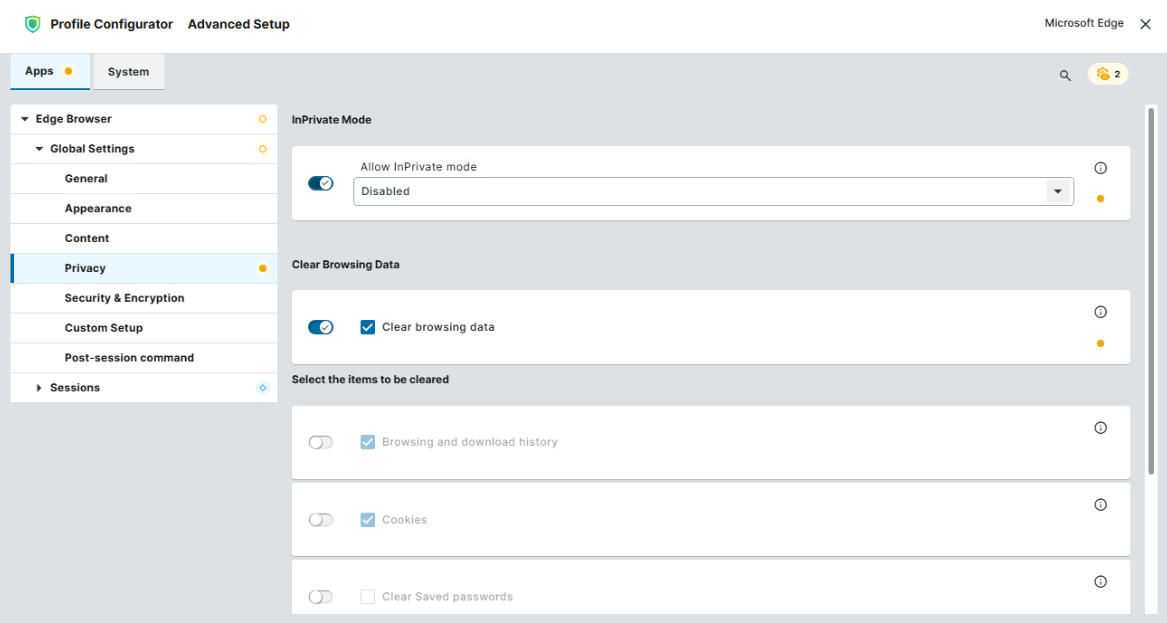Open the search magnifier icon

point(1065,75)
